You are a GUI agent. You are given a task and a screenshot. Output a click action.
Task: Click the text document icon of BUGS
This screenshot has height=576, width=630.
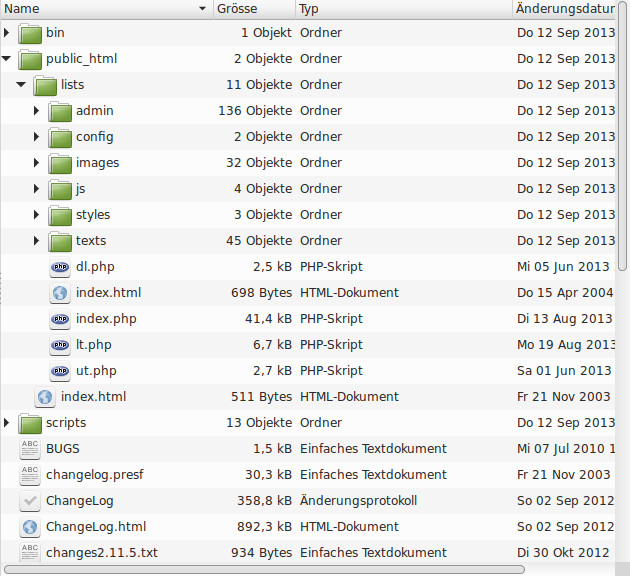30,449
